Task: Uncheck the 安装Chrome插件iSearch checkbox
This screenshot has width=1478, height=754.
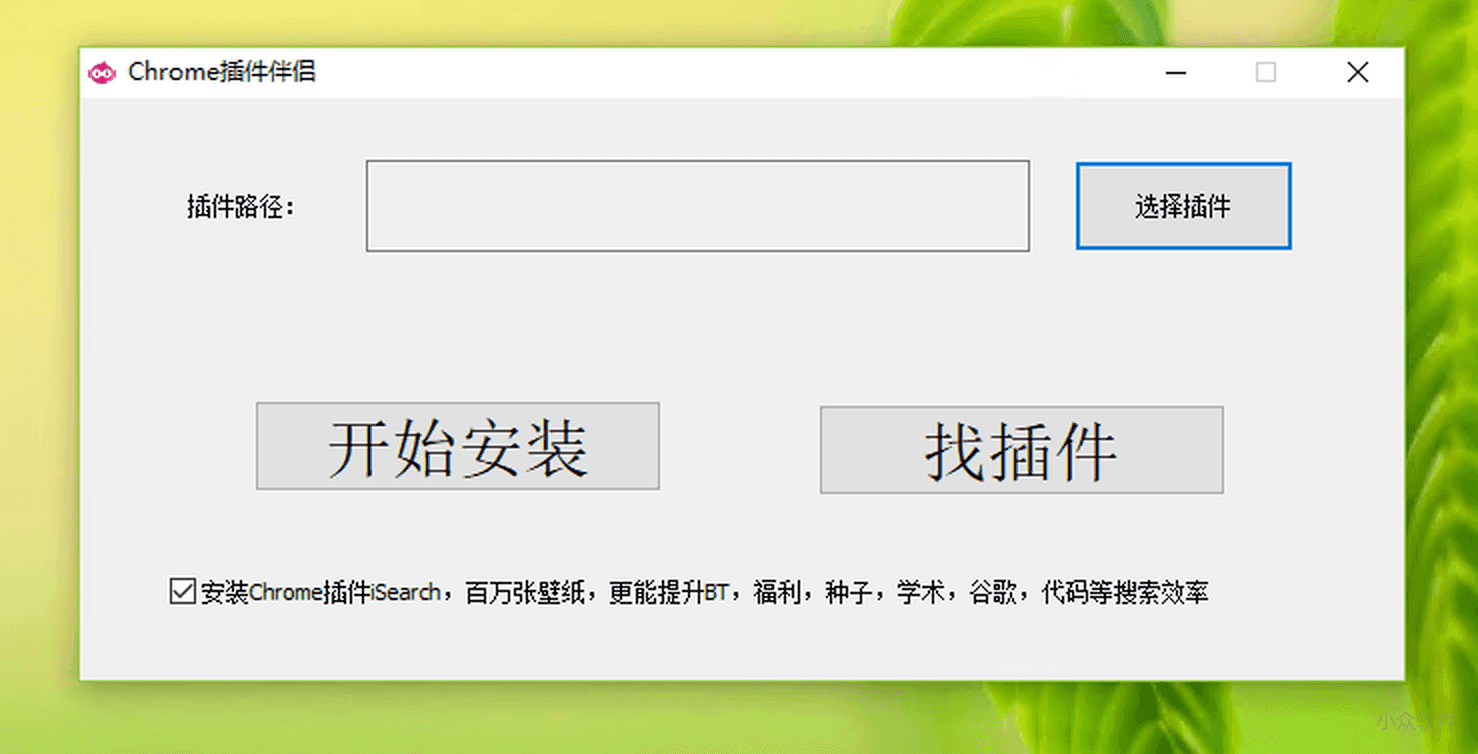Action: pyautogui.click(x=182, y=591)
